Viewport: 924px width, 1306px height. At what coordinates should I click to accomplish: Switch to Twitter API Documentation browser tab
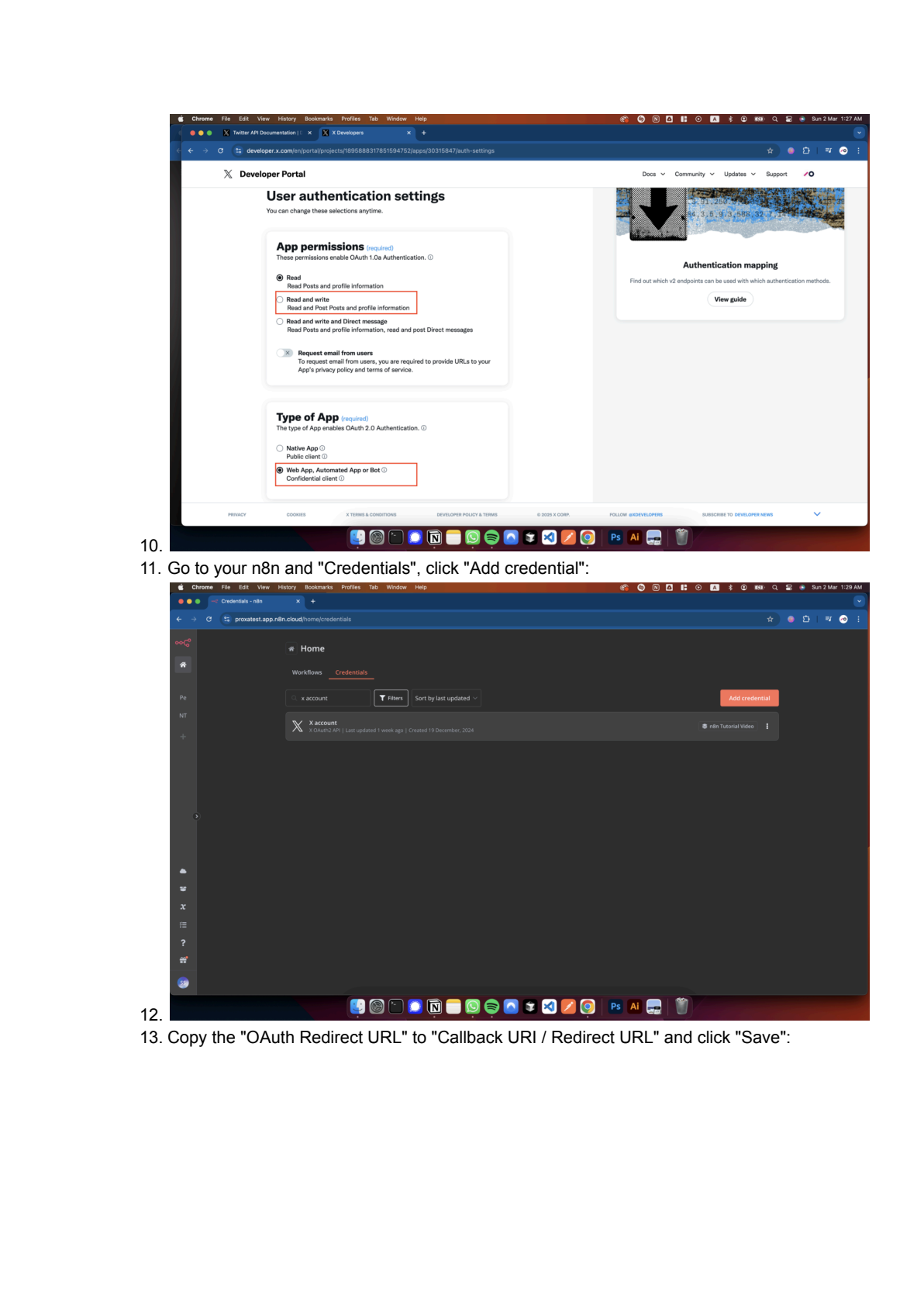coord(267,133)
